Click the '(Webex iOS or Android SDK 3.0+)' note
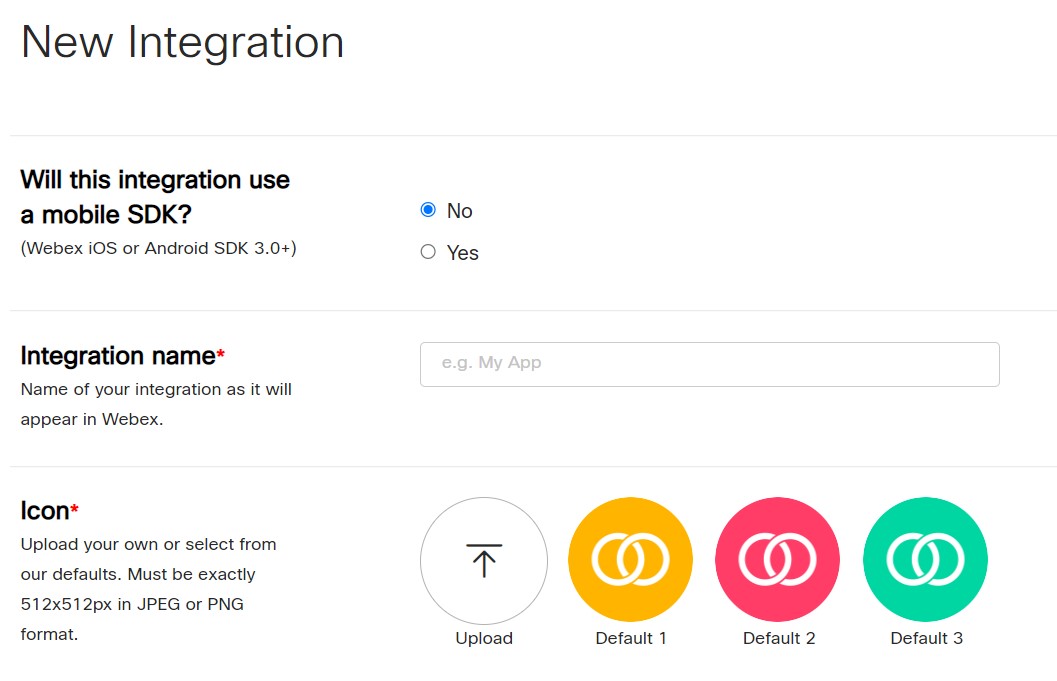 tap(158, 248)
